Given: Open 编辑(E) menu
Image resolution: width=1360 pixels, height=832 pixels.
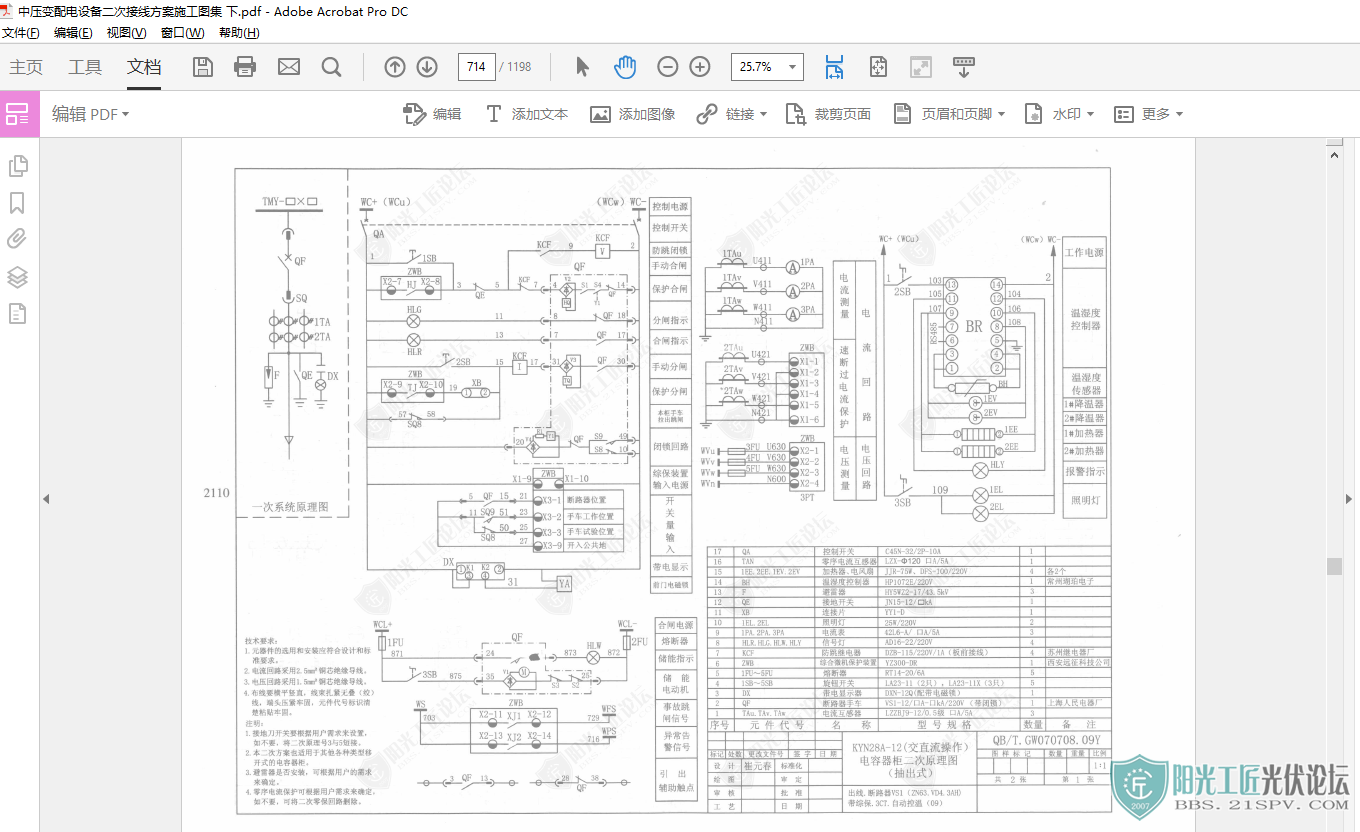Looking at the screenshot, I should point(73,33).
